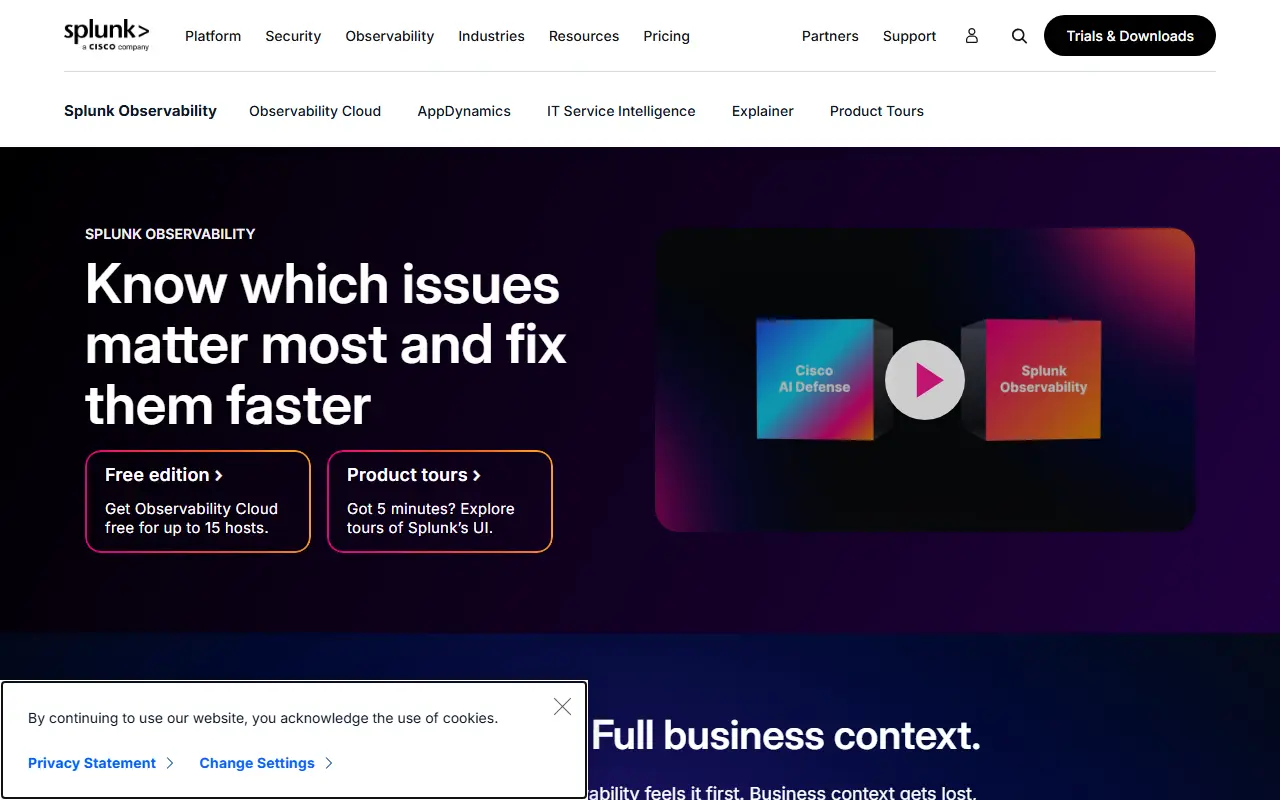Open the user account icon
1280x800 pixels.
(x=971, y=36)
